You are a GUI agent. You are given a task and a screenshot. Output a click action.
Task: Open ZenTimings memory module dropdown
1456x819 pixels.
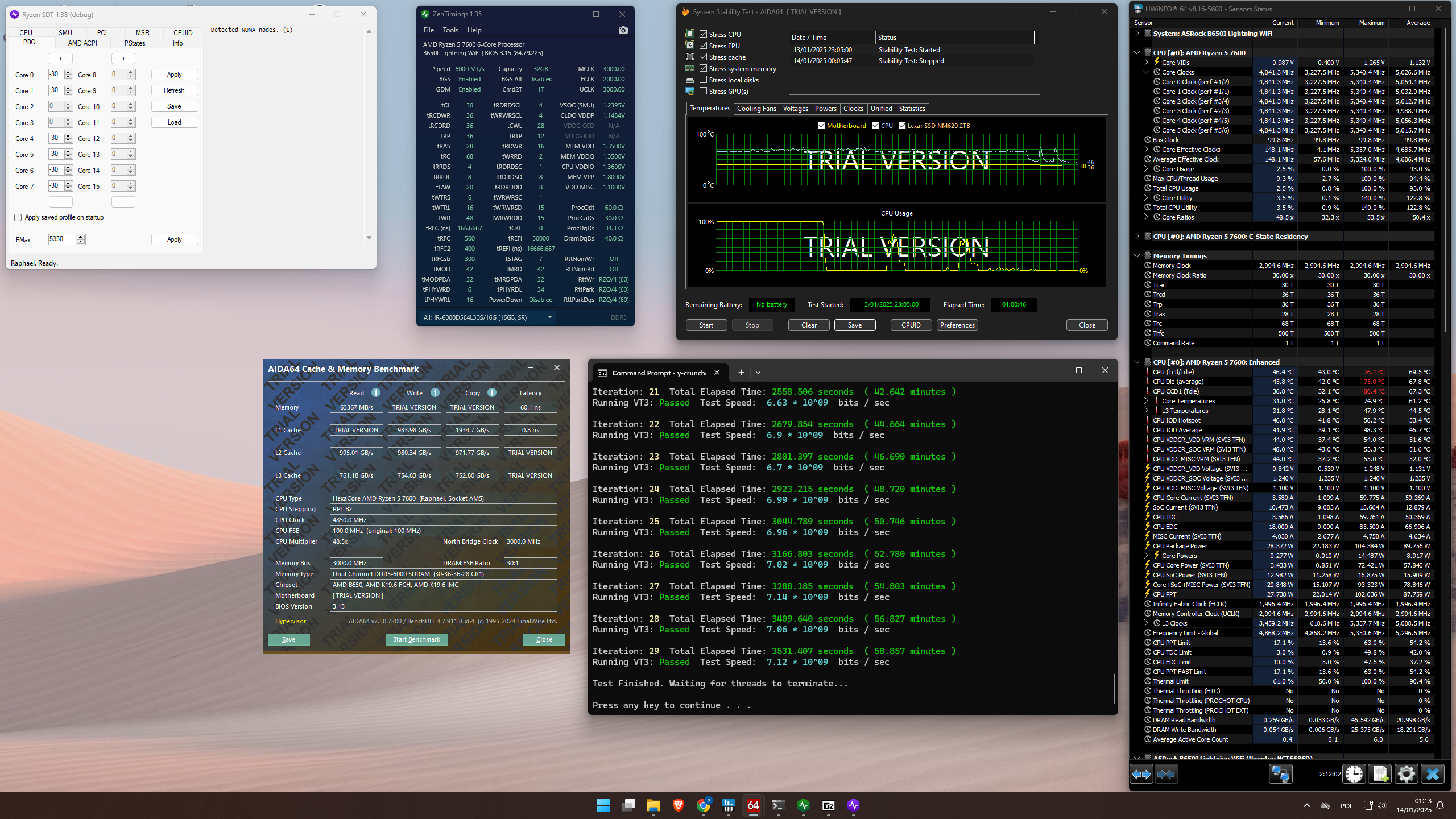549,317
